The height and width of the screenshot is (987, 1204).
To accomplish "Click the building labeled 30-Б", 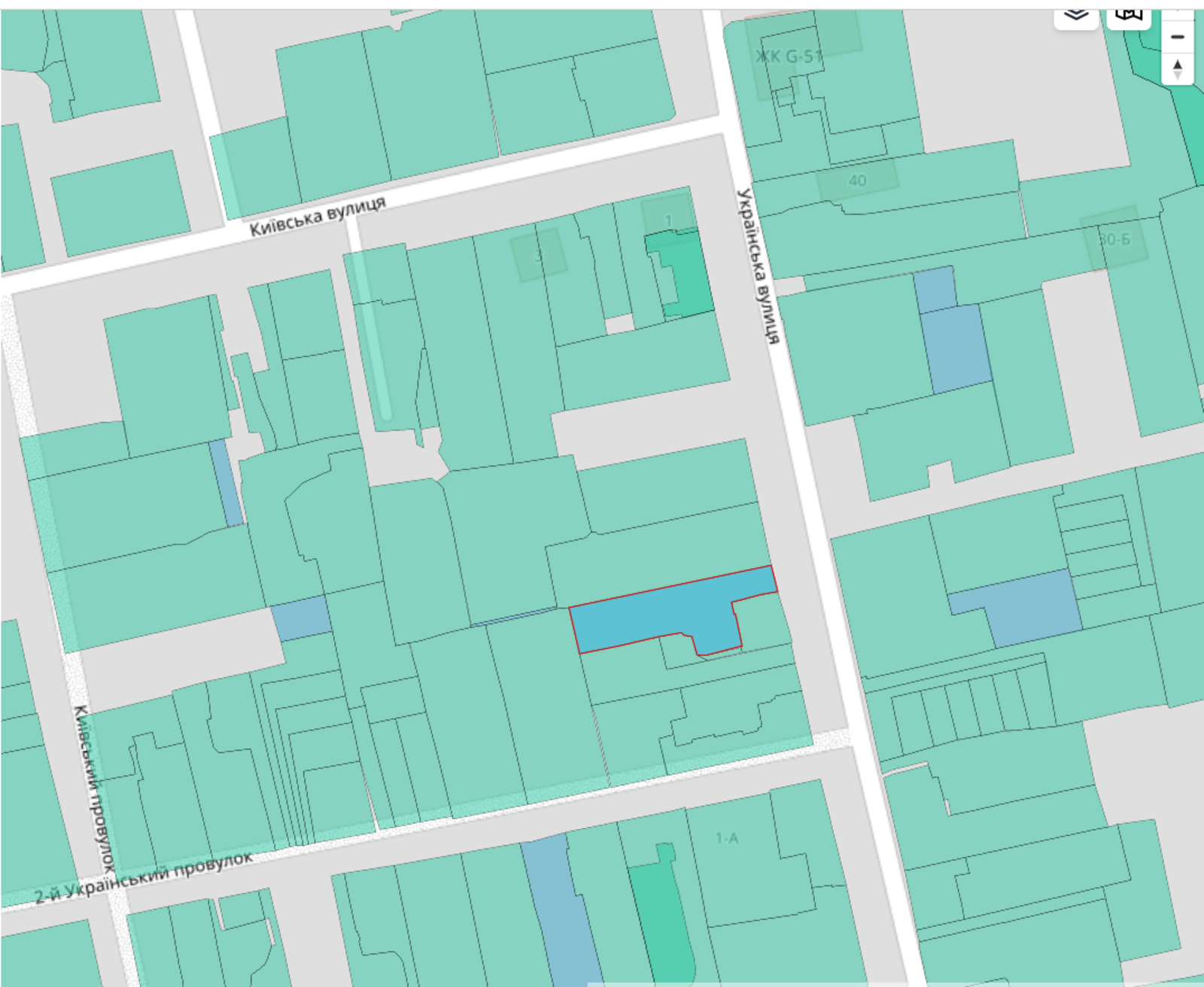I will point(1114,239).
